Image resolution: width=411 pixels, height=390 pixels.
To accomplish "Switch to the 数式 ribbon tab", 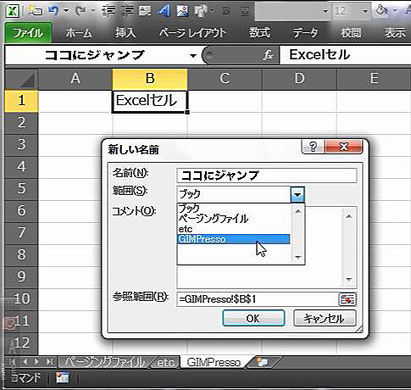I will pos(259,33).
